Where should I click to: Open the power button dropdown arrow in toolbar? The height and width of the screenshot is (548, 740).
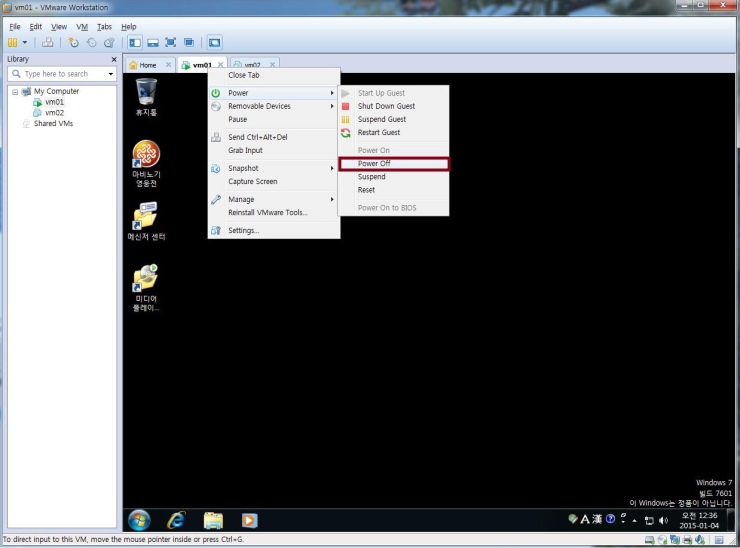click(25, 42)
